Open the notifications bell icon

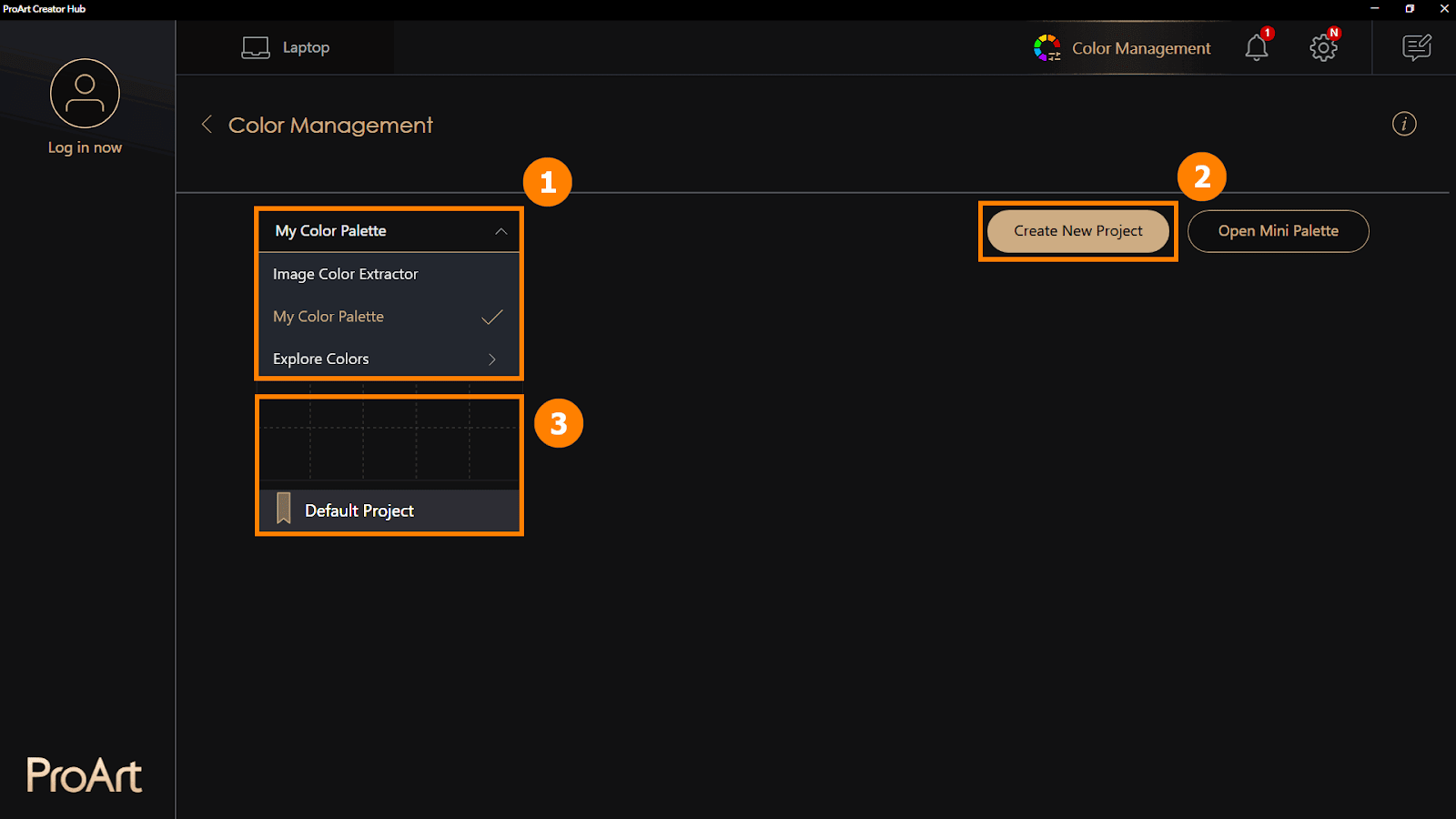click(x=1257, y=47)
